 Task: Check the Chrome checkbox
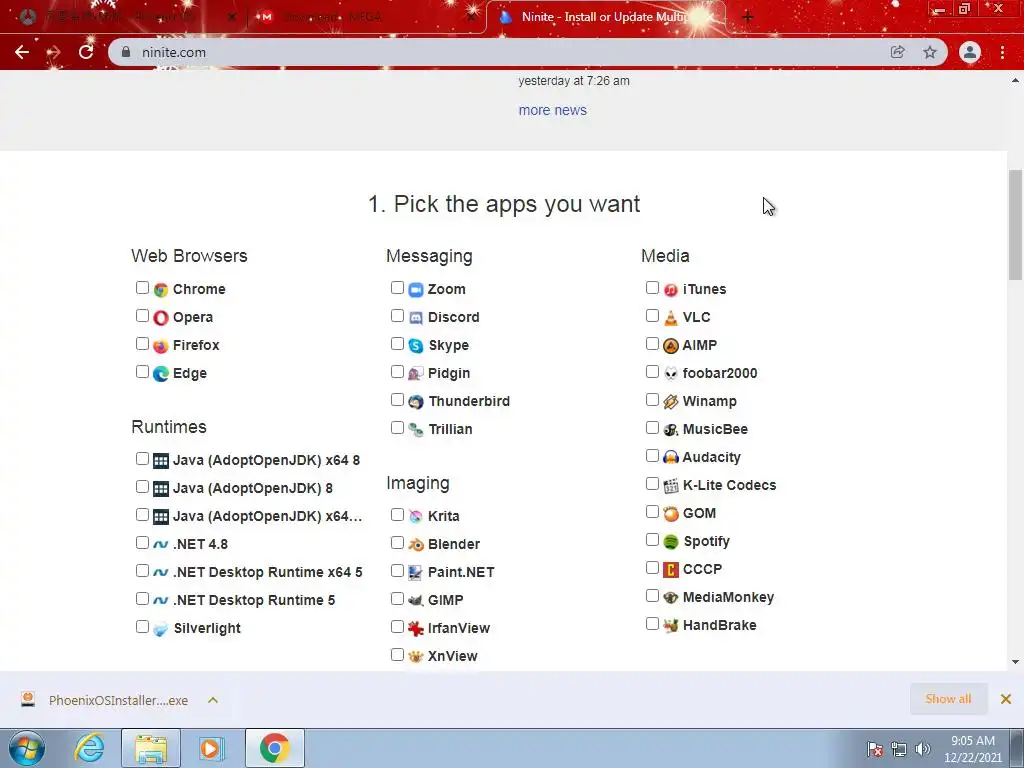142,287
